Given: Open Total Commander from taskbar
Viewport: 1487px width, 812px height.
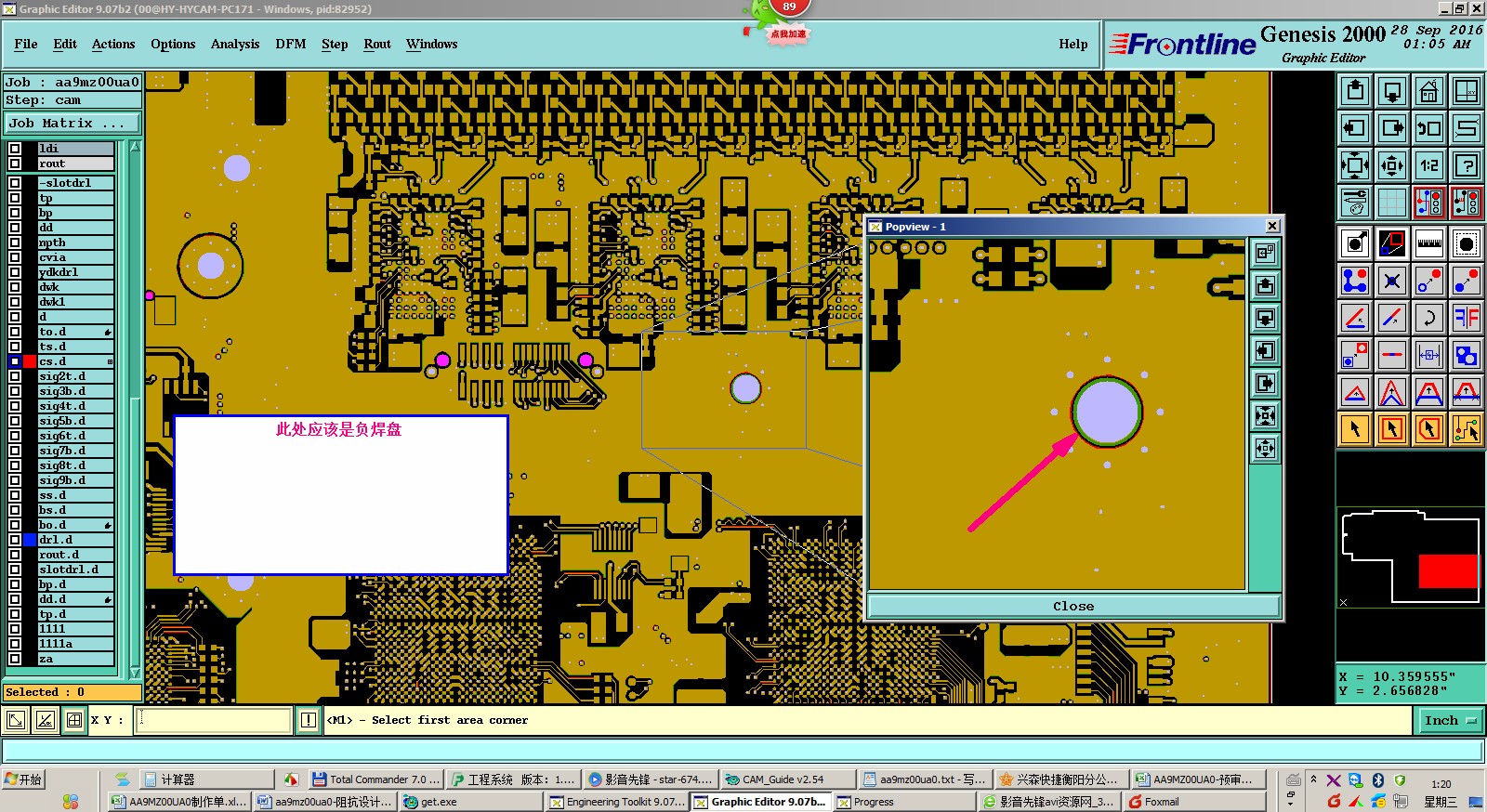Looking at the screenshot, I should 375,779.
